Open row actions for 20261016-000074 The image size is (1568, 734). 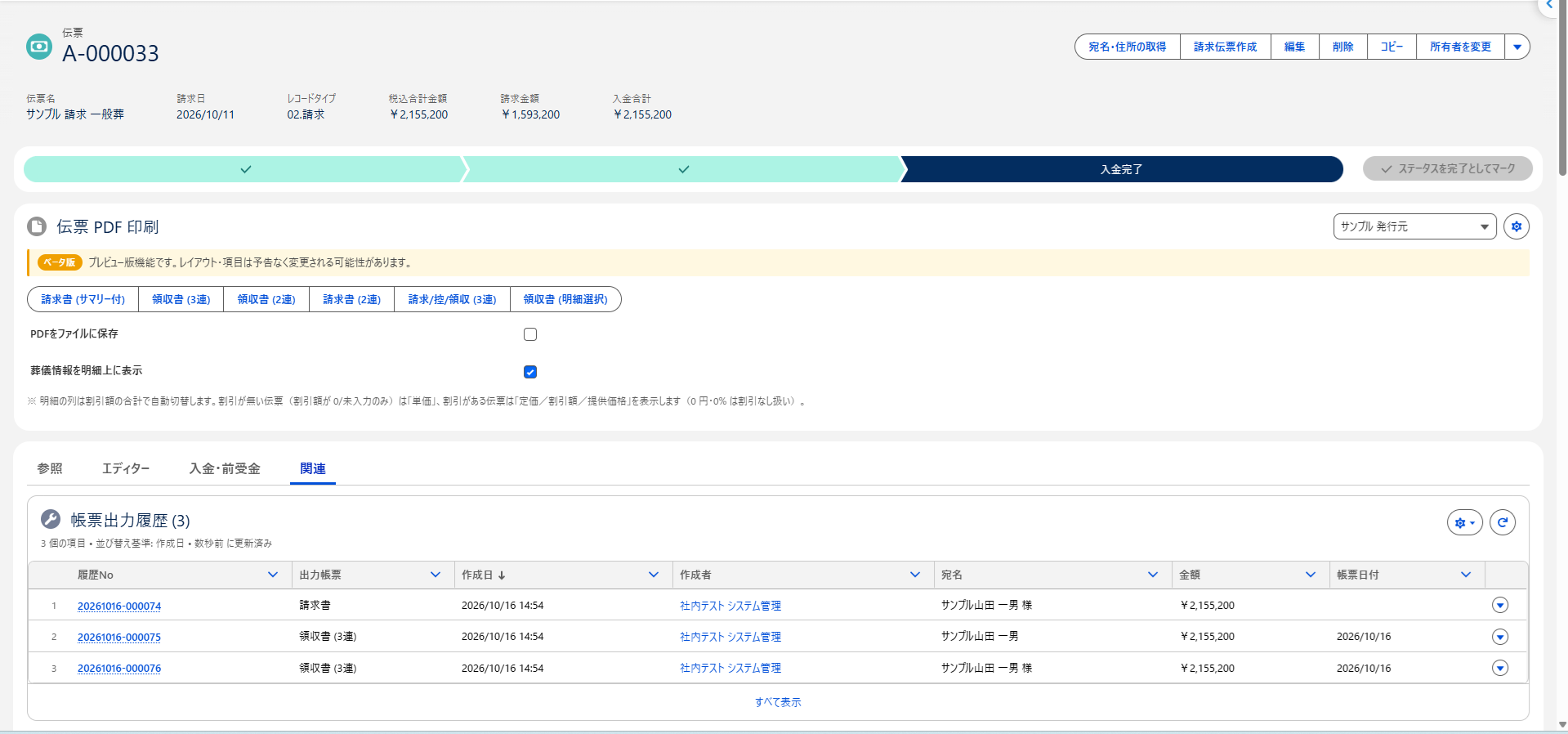(x=1500, y=605)
